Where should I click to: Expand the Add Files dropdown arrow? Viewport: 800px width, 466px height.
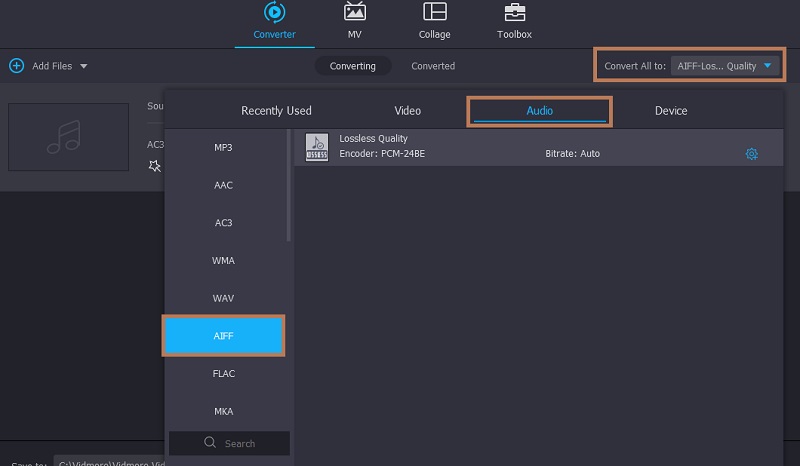[x=84, y=66]
